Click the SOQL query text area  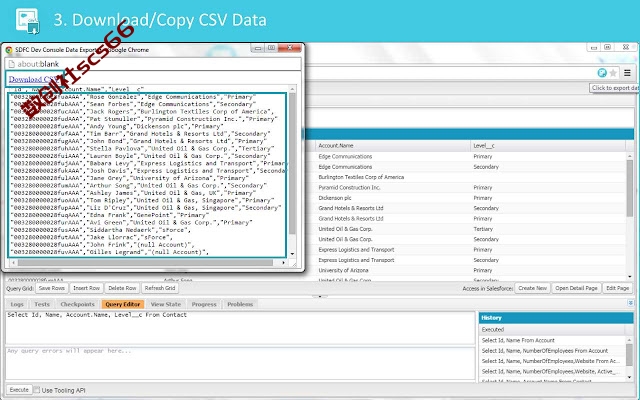pos(240,328)
